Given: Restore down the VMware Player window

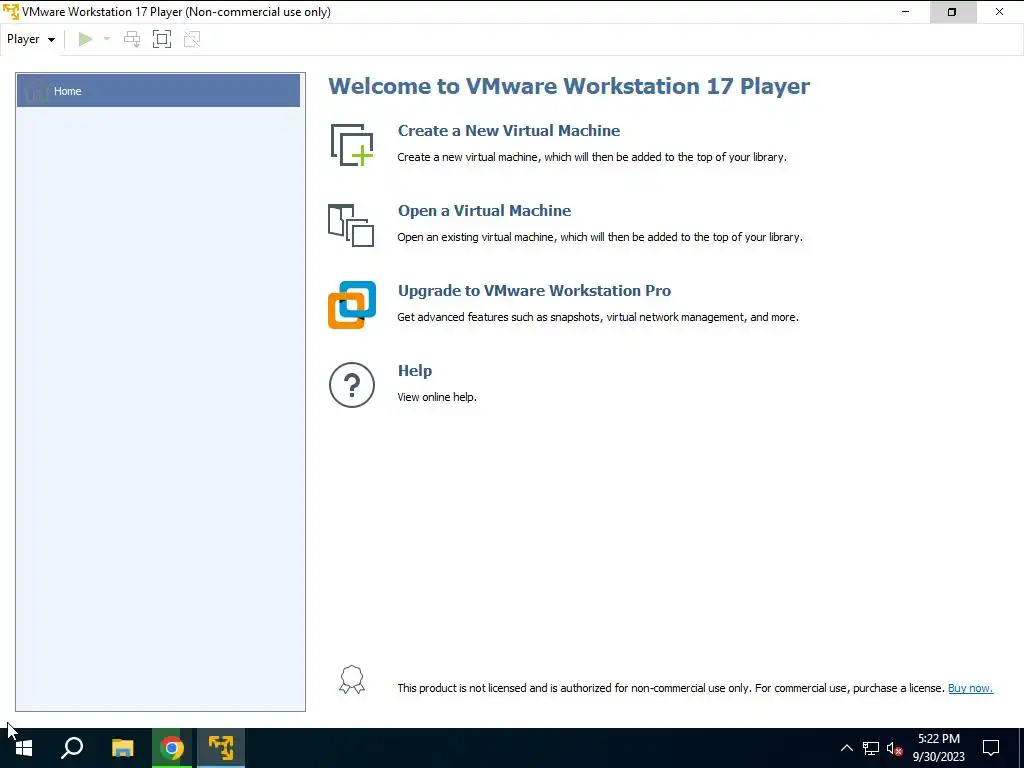Looking at the screenshot, I should point(952,12).
